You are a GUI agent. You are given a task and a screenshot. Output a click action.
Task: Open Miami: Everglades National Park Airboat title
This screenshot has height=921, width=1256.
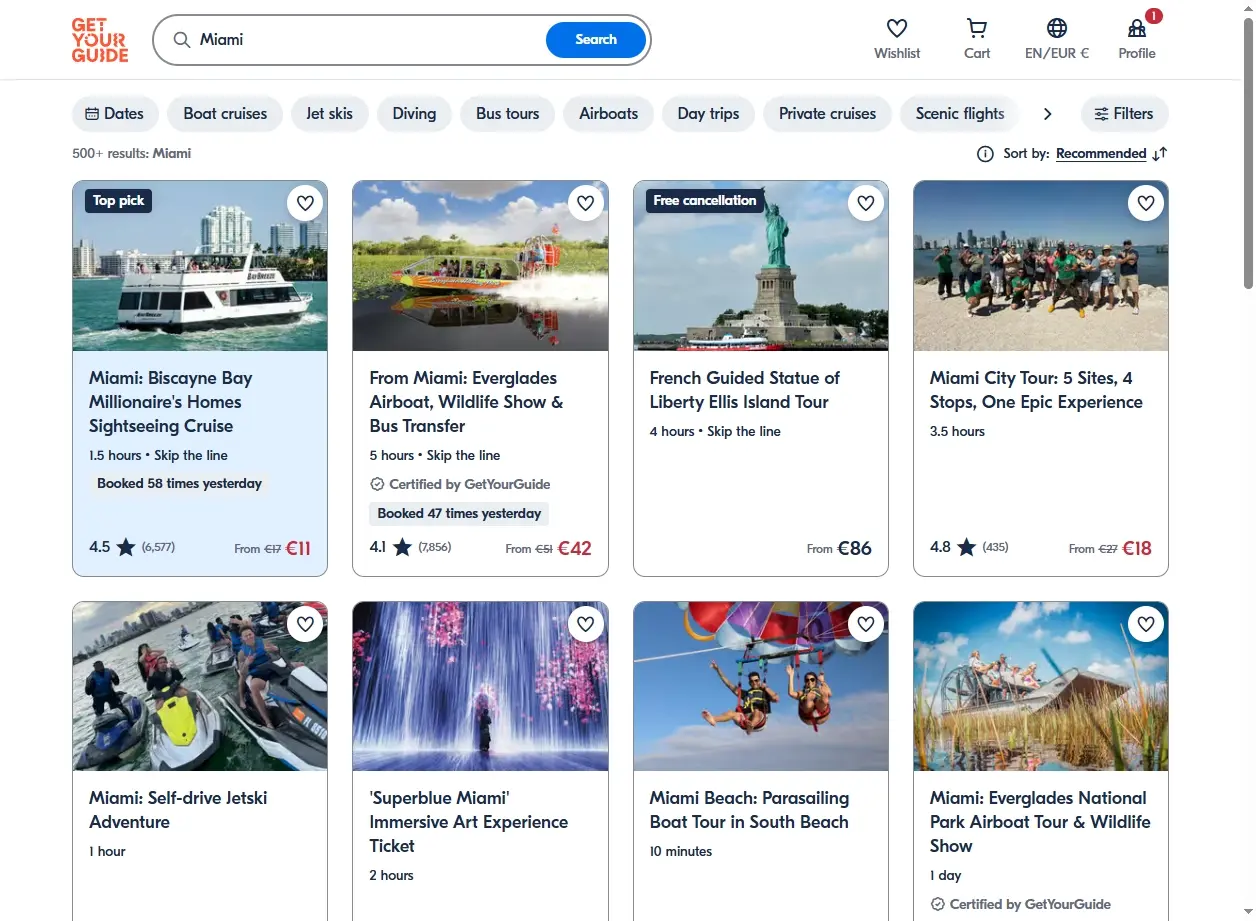tap(1040, 822)
